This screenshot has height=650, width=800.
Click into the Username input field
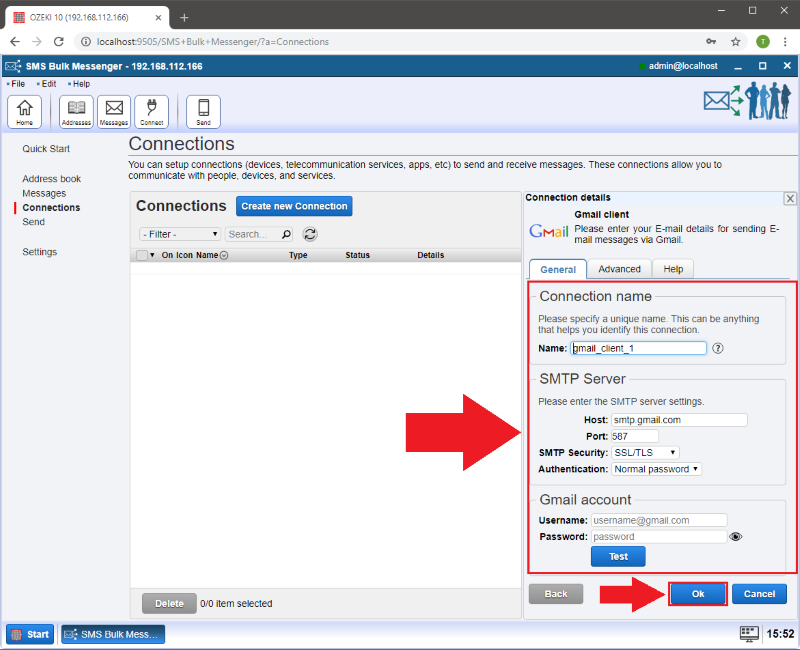[658, 520]
